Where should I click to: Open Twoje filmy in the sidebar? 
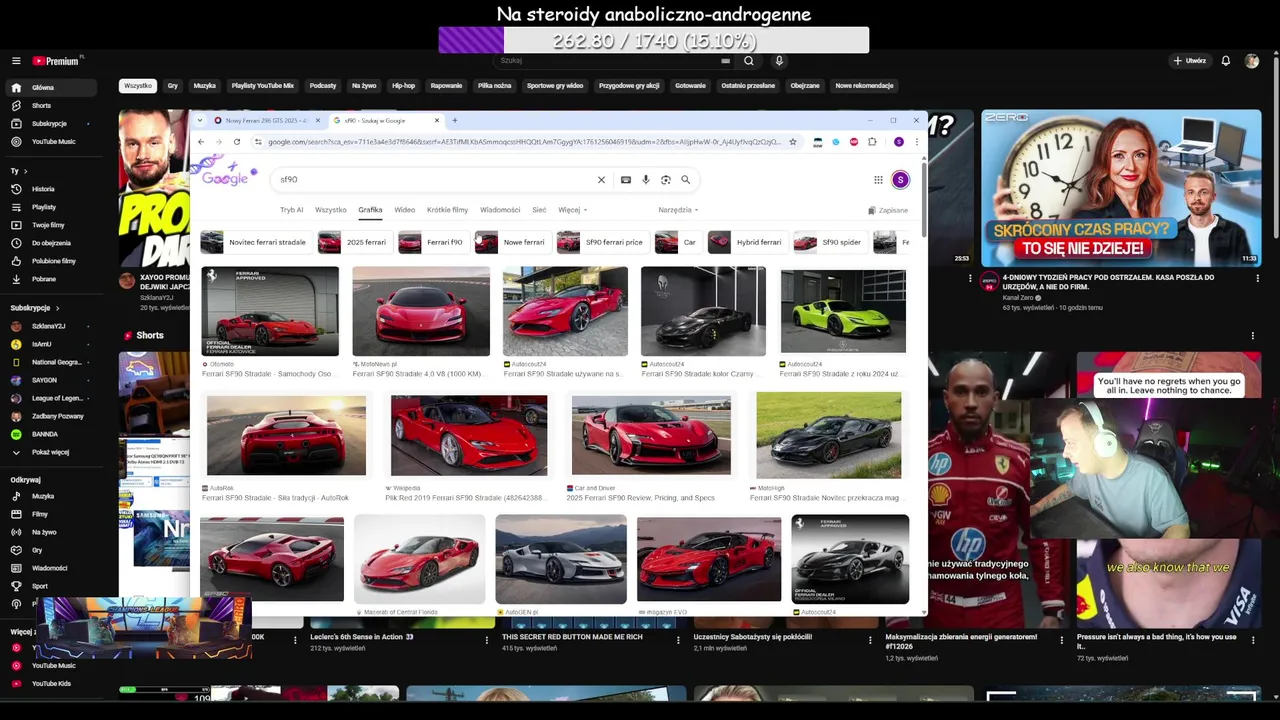click(52, 225)
